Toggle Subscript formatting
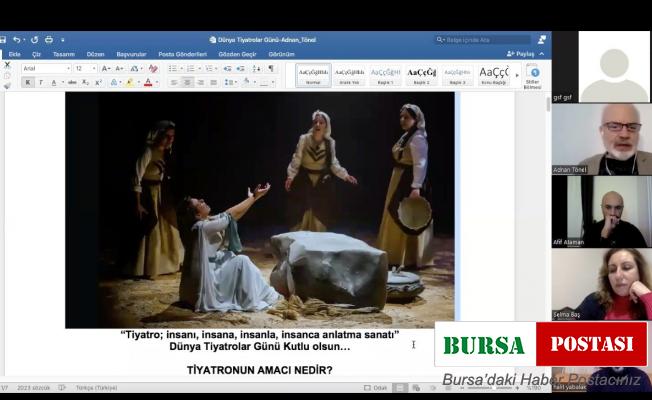The width and height of the screenshot is (652, 400). coord(85,82)
